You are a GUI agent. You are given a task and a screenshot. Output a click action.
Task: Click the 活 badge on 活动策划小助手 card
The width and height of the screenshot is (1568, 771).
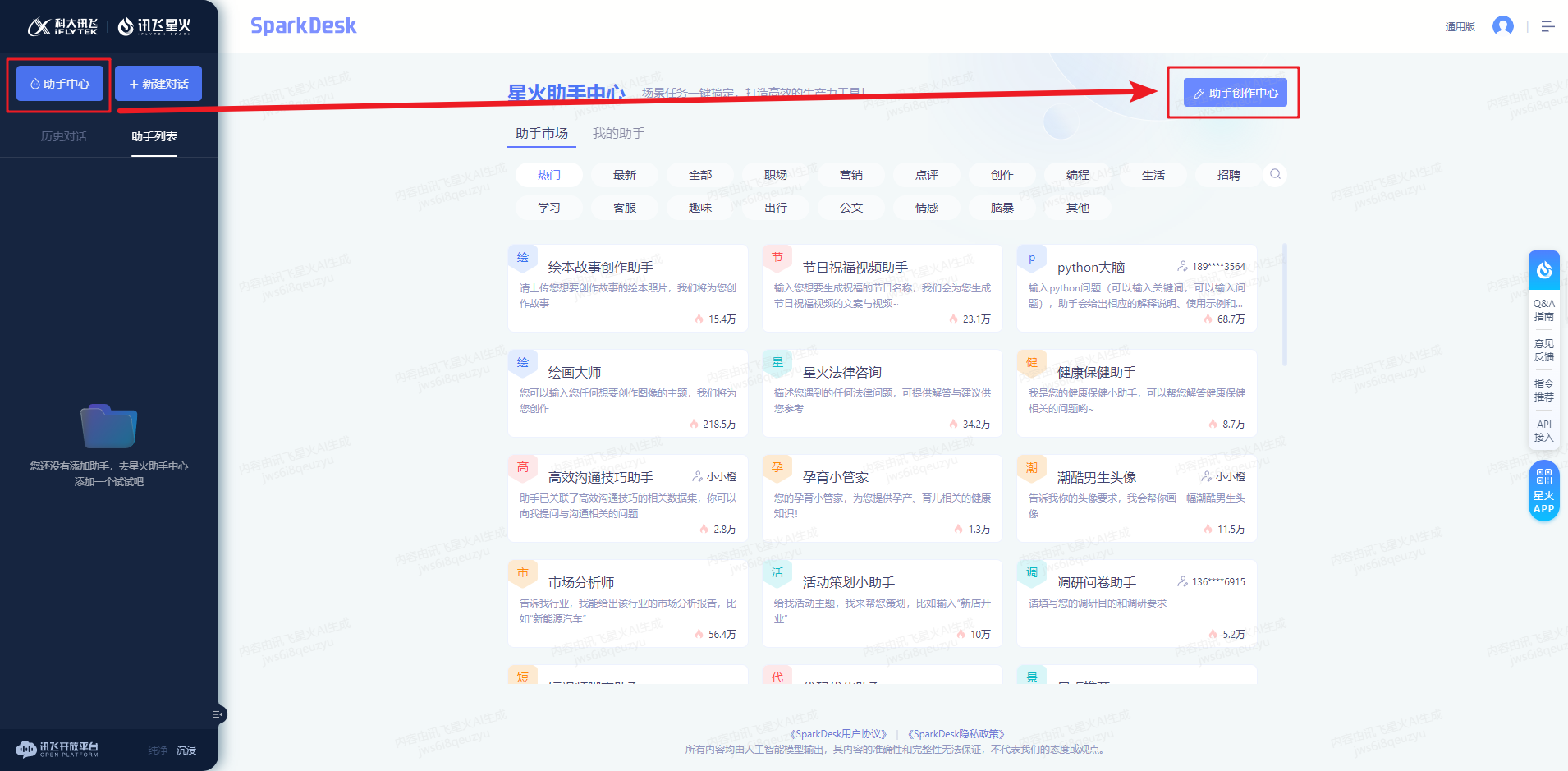(x=777, y=573)
